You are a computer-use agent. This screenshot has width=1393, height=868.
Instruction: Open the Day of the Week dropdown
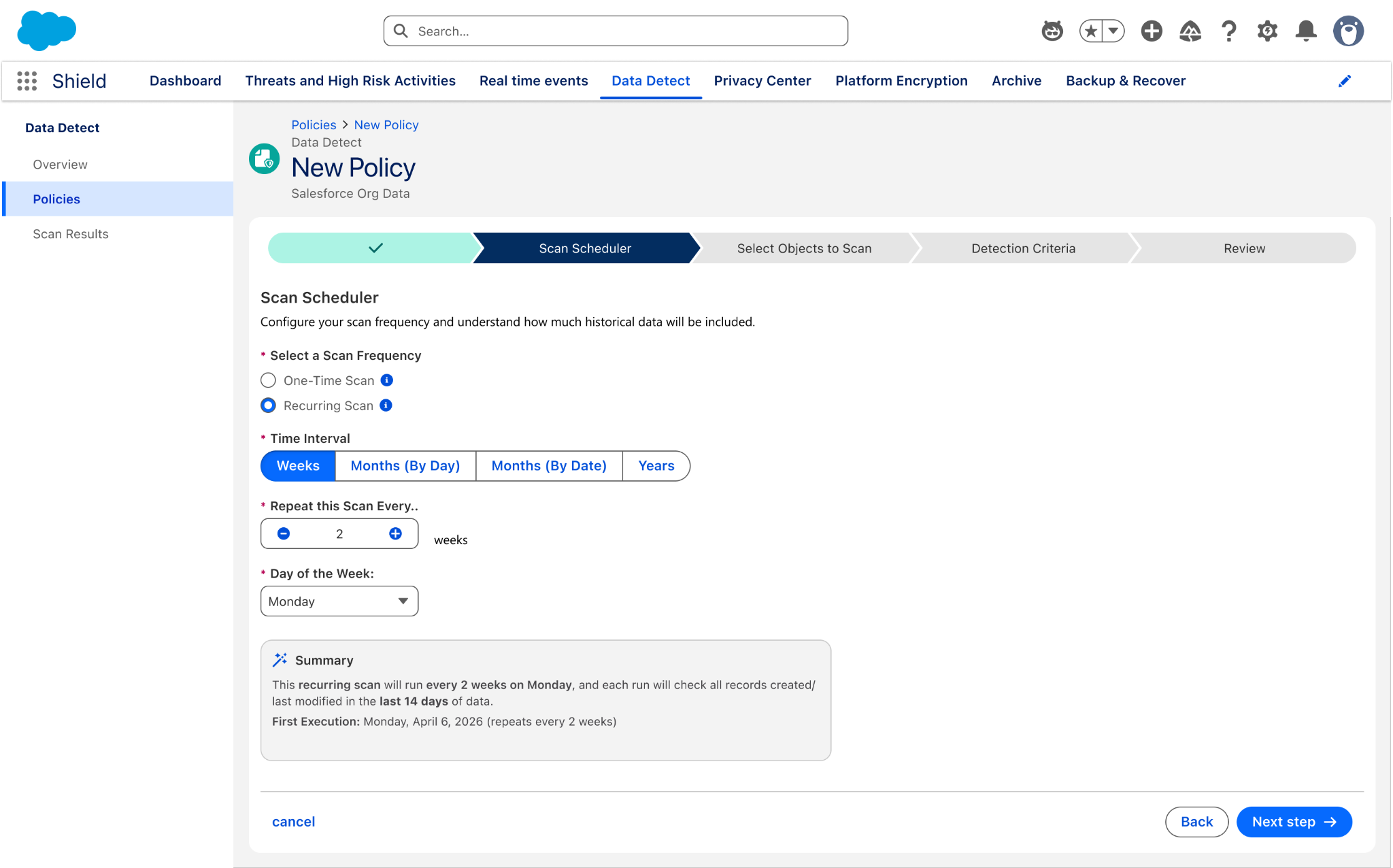click(339, 601)
